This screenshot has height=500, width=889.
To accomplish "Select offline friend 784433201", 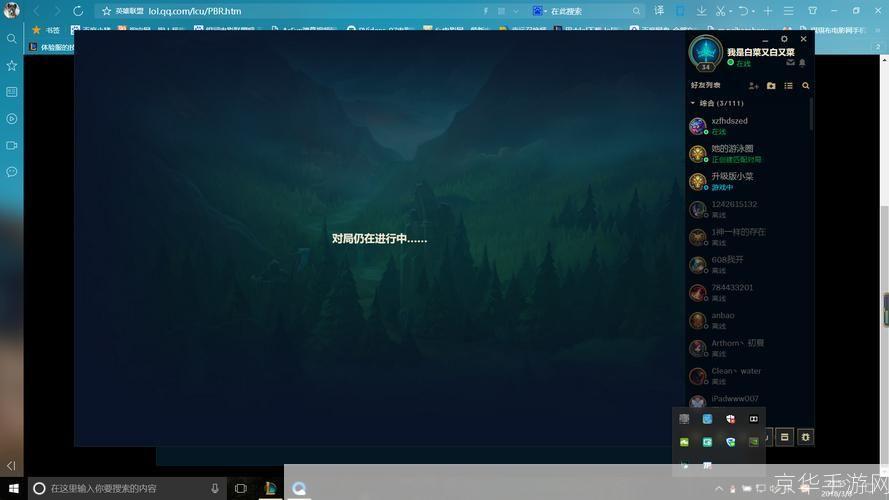I will pyautogui.click(x=748, y=293).
